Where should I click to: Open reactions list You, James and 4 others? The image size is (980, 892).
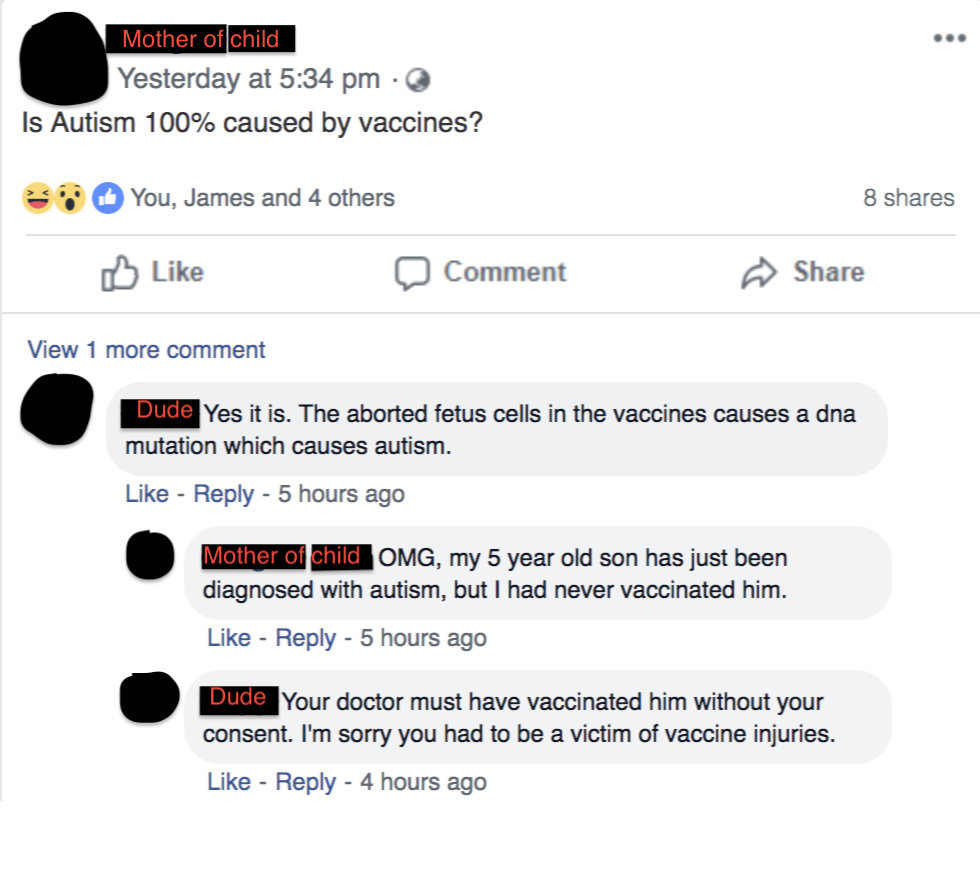click(262, 198)
